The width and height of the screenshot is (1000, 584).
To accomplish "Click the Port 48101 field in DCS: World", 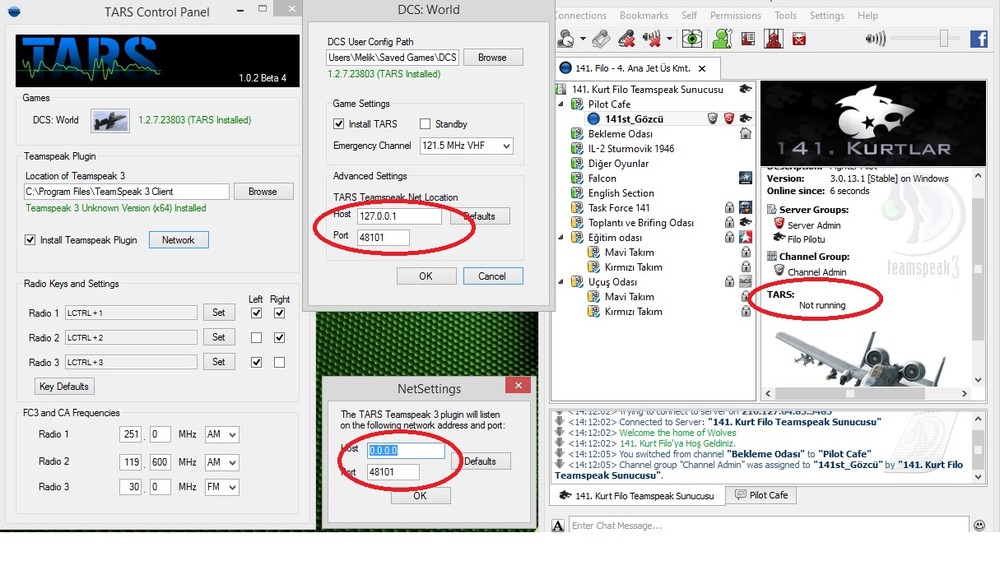I will pos(383,237).
